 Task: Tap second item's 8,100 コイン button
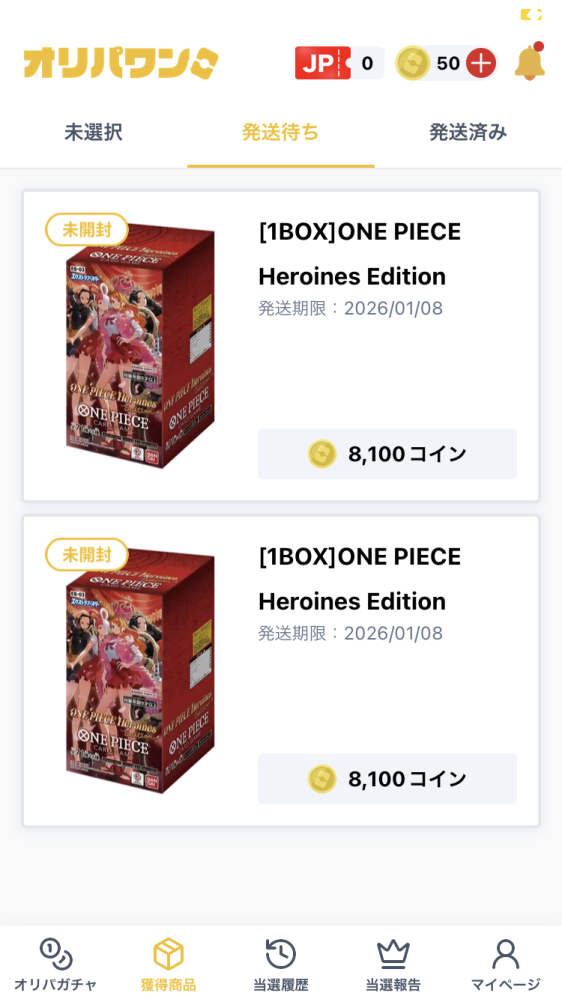pyautogui.click(x=387, y=779)
